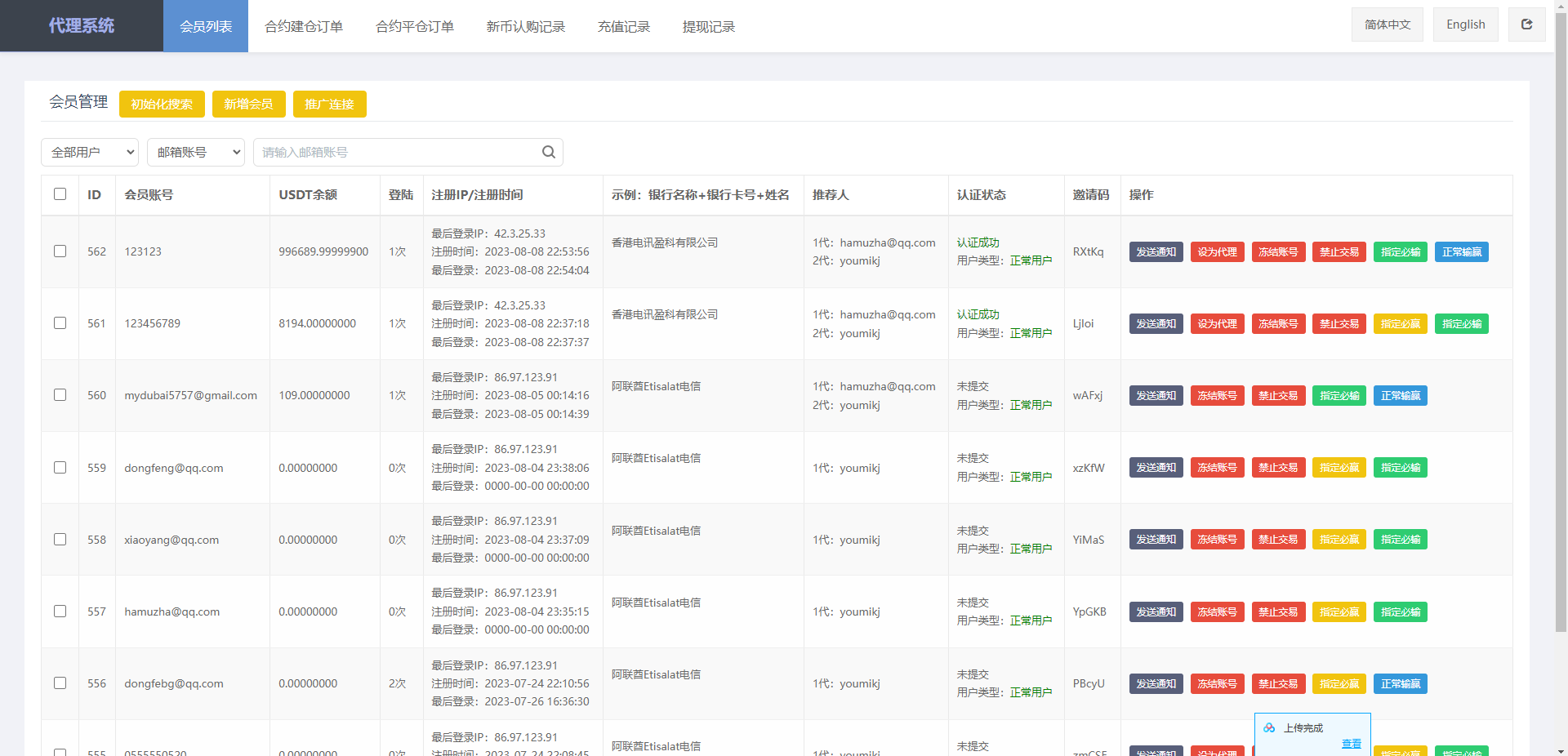Go to the 提现记录 tab
Screen dimensions: 1568x756
click(708, 27)
